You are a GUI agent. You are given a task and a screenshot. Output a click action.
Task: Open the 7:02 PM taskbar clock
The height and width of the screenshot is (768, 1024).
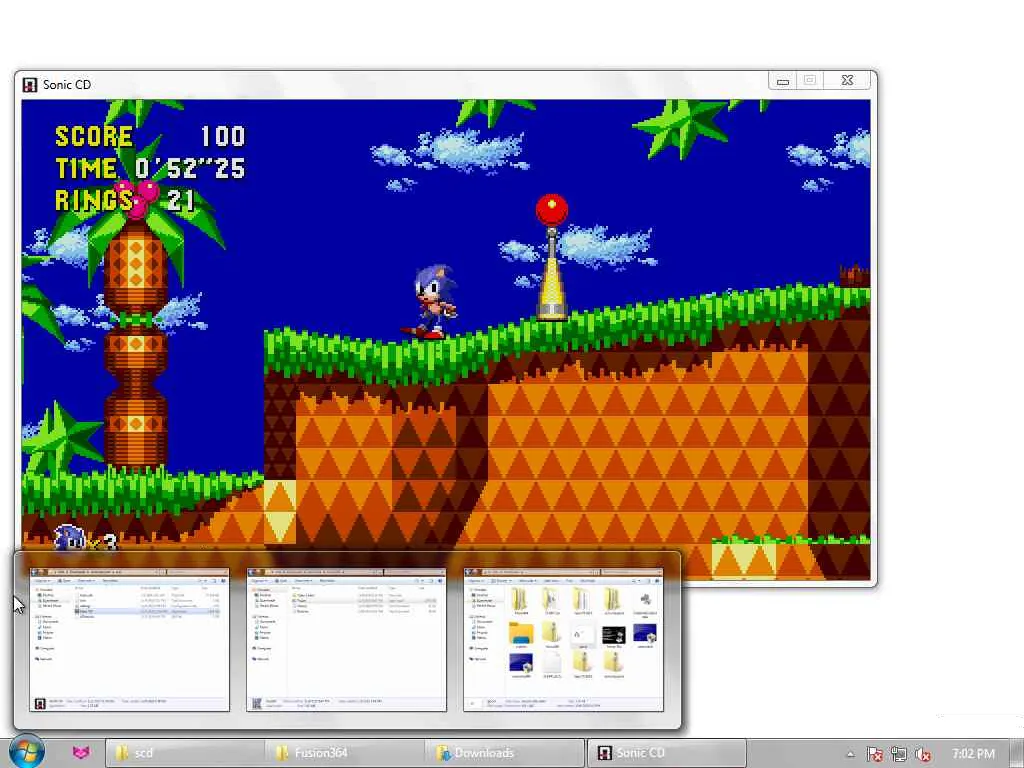click(x=973, y=754)
